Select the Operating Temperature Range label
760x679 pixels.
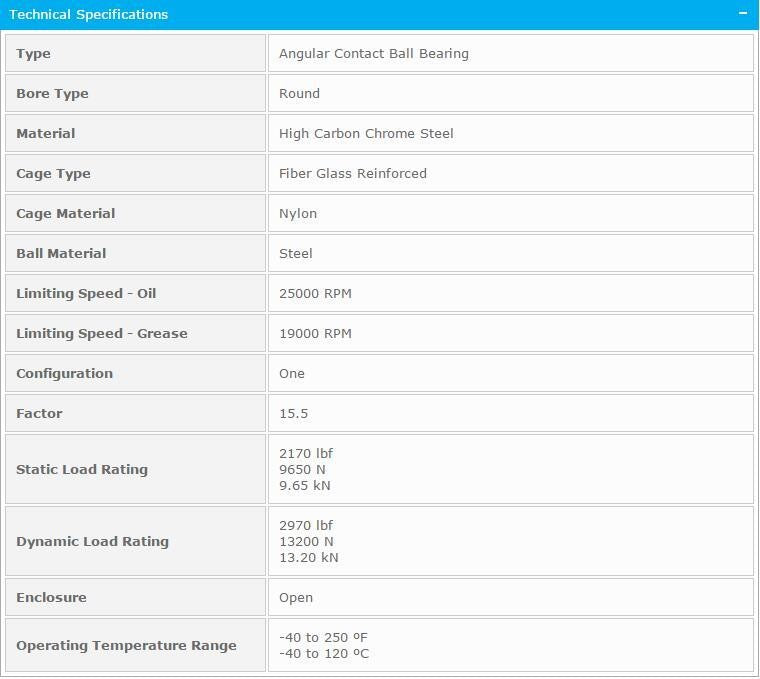point(127,646)
